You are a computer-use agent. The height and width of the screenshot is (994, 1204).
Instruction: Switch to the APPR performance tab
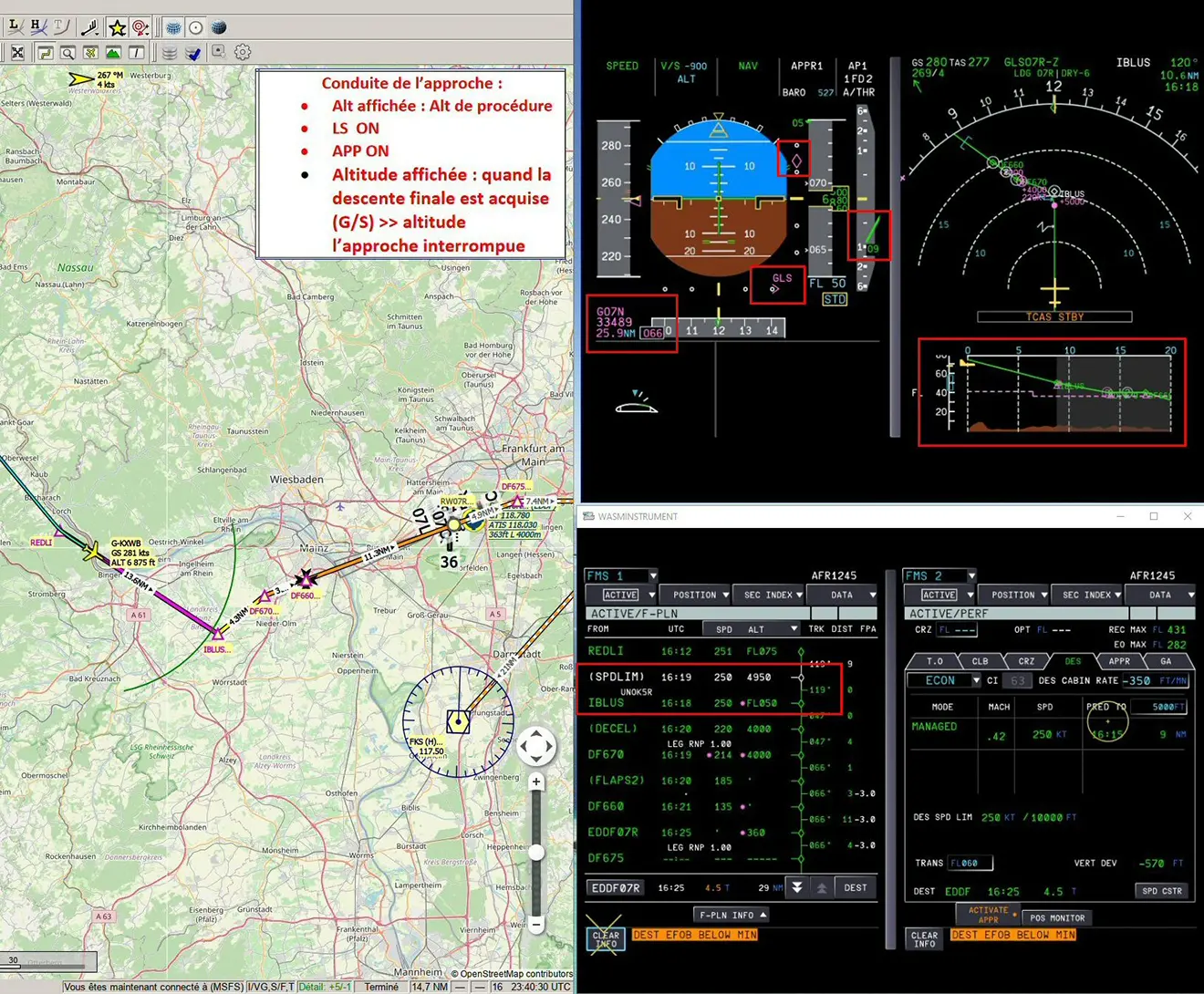pos(1119,661)
